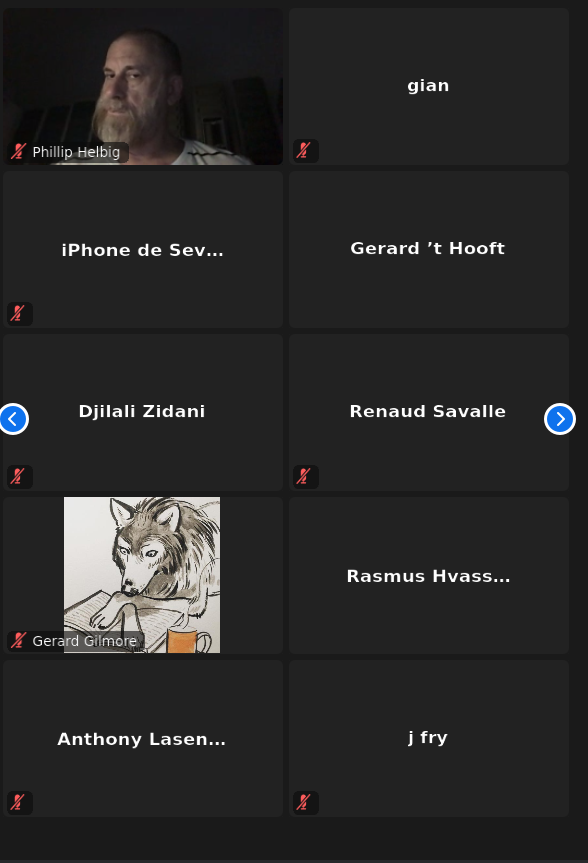Image resolution: width=588 pixels, height=863 pixels.
Task: Click muted mic icon beside Phillip Helbig name
Action: pyautogui.click(x=19, y=151)
